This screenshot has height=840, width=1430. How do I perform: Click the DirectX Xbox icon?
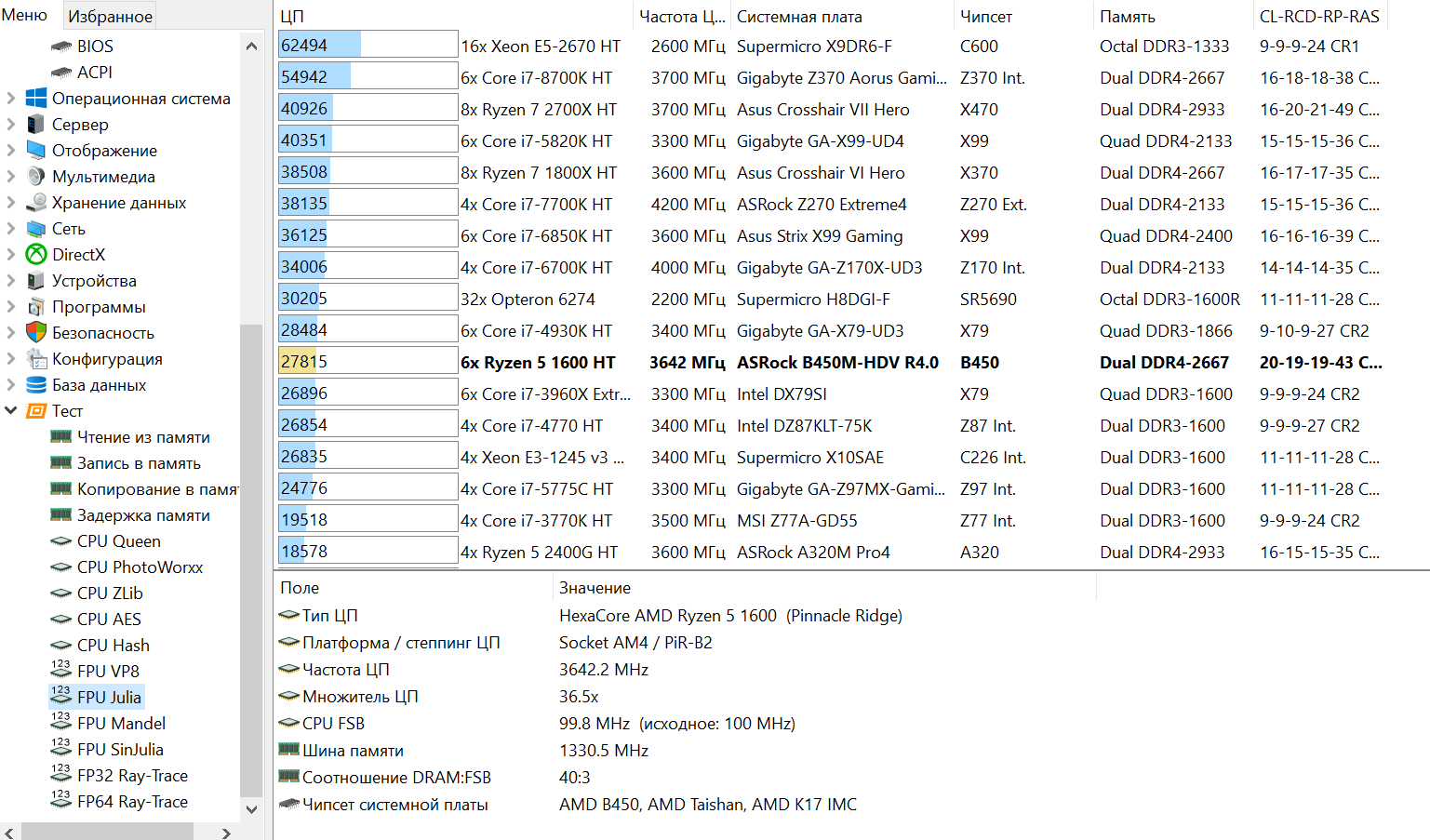pos(36,255)
